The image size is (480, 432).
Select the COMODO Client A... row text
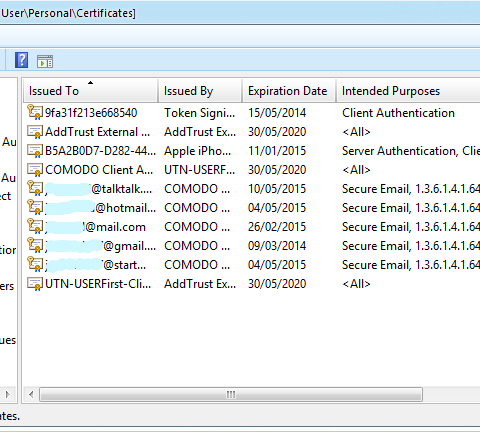coord(99,170)
